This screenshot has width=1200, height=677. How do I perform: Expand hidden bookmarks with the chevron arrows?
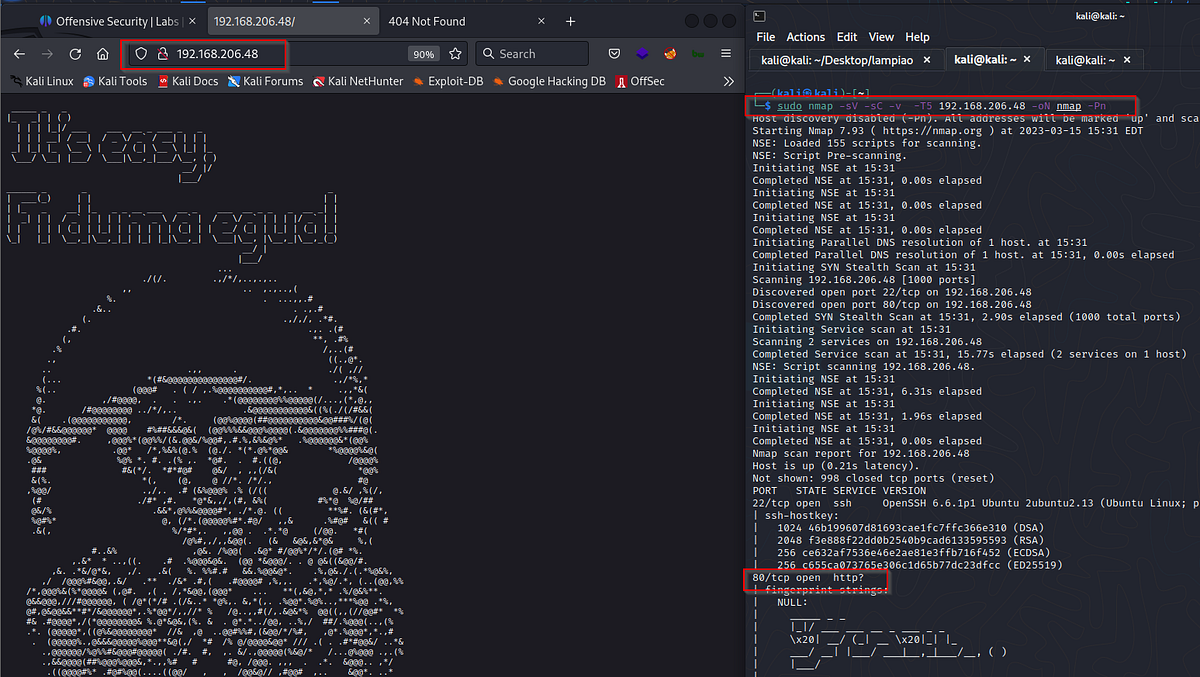click(729, 81)
